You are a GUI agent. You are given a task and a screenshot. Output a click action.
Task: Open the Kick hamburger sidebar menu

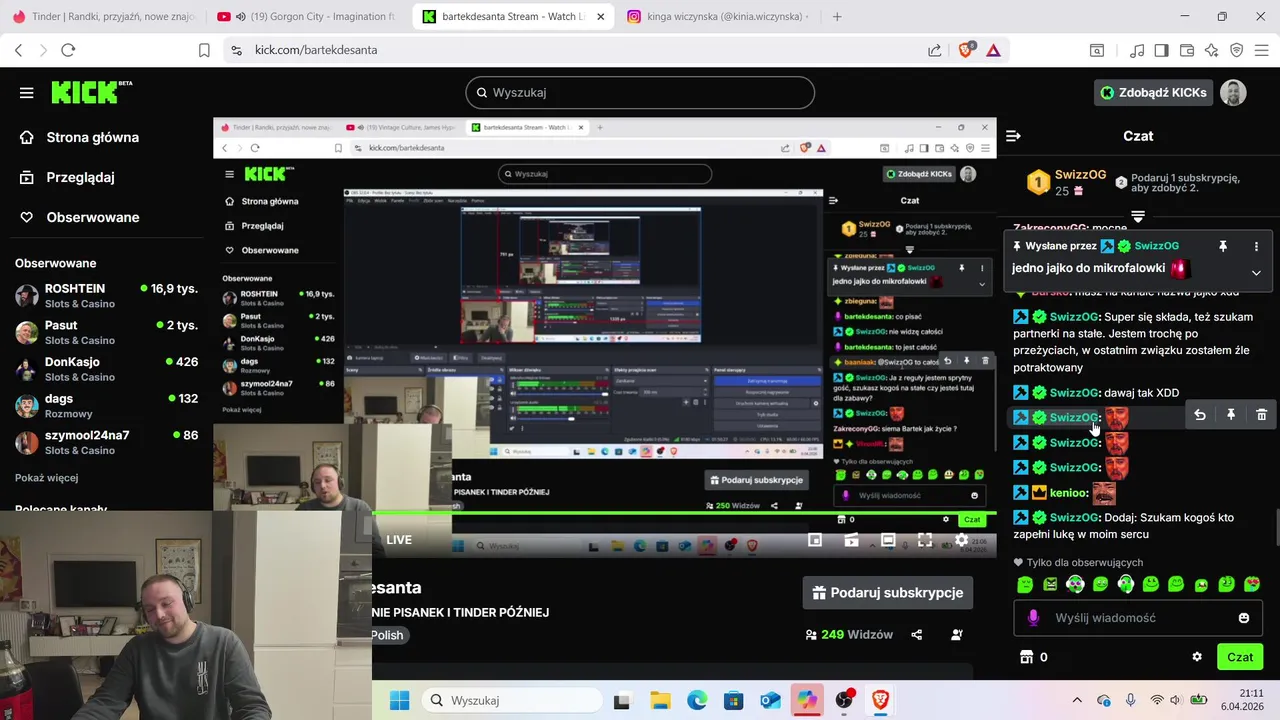(27, 92)
